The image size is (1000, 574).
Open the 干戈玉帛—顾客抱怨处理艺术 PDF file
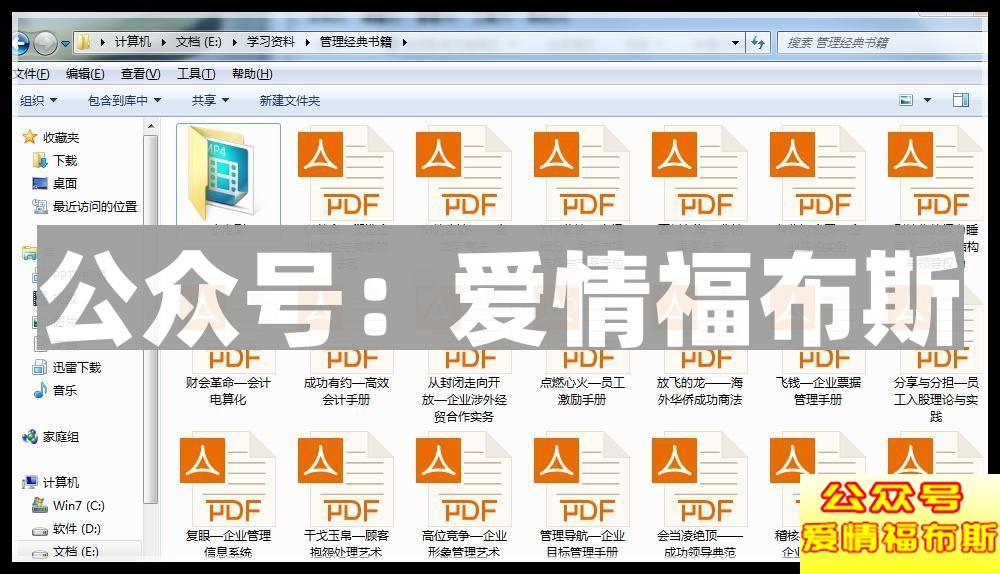tap(346, 480)
